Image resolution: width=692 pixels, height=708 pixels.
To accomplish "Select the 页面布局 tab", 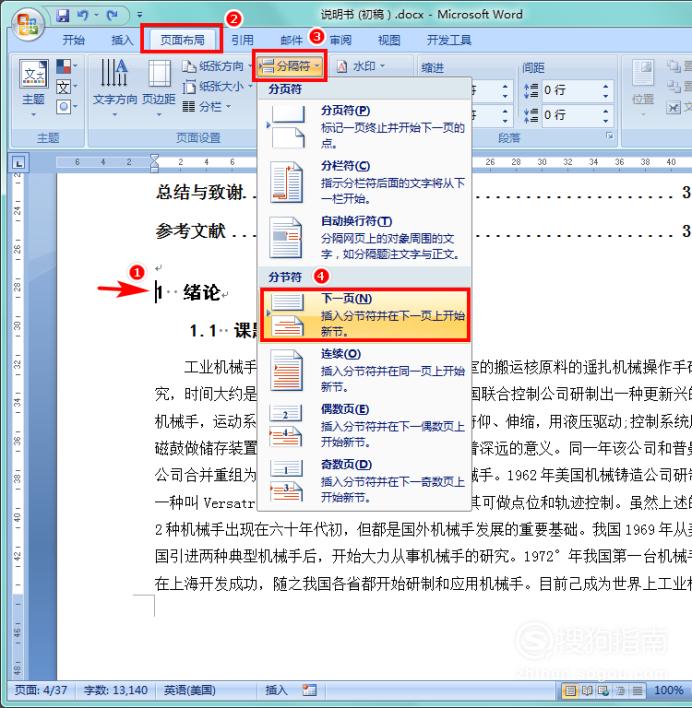I will [x=182, y=40].
